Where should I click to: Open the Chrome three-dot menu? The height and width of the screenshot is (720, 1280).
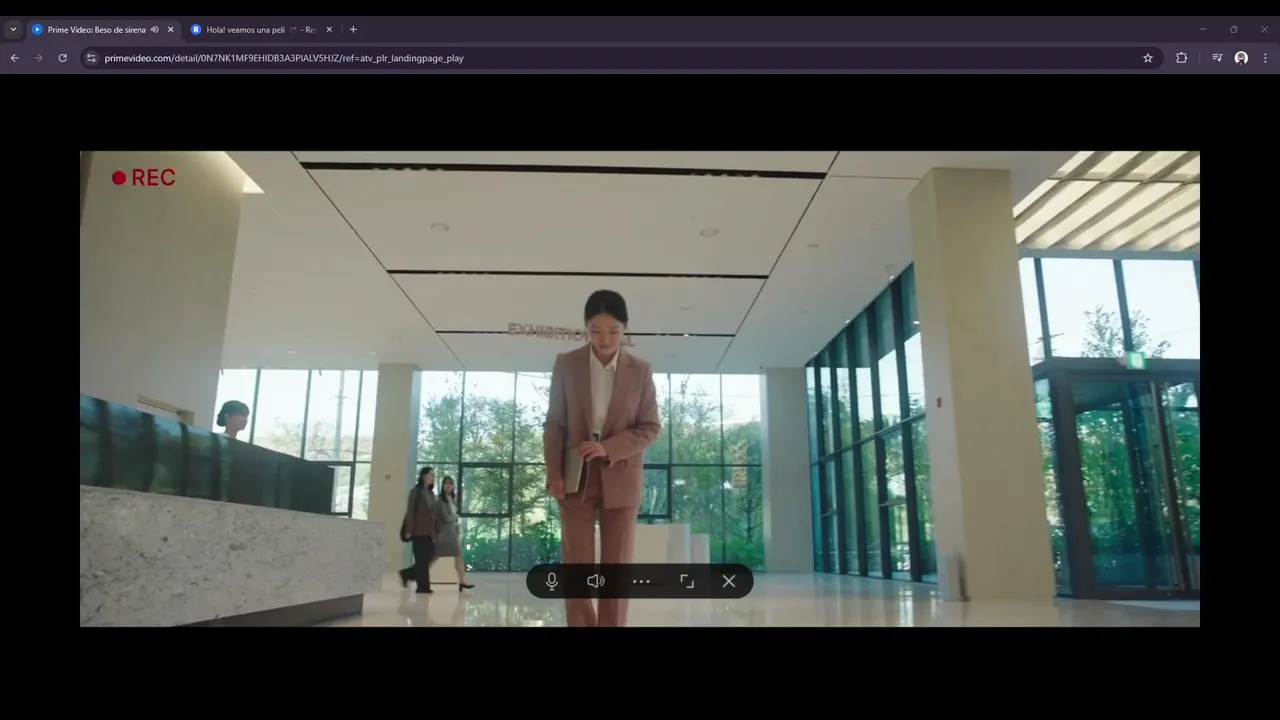(x=1265, y=58)
